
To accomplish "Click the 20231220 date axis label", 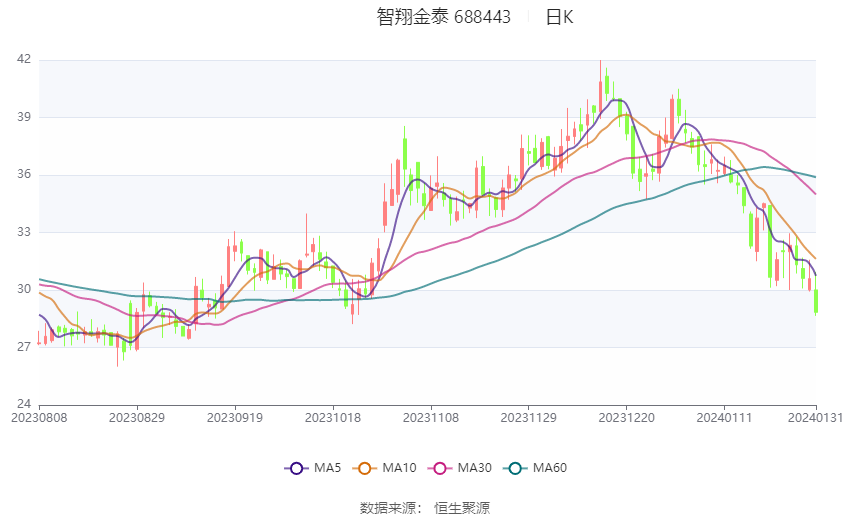I will point(627,418).
